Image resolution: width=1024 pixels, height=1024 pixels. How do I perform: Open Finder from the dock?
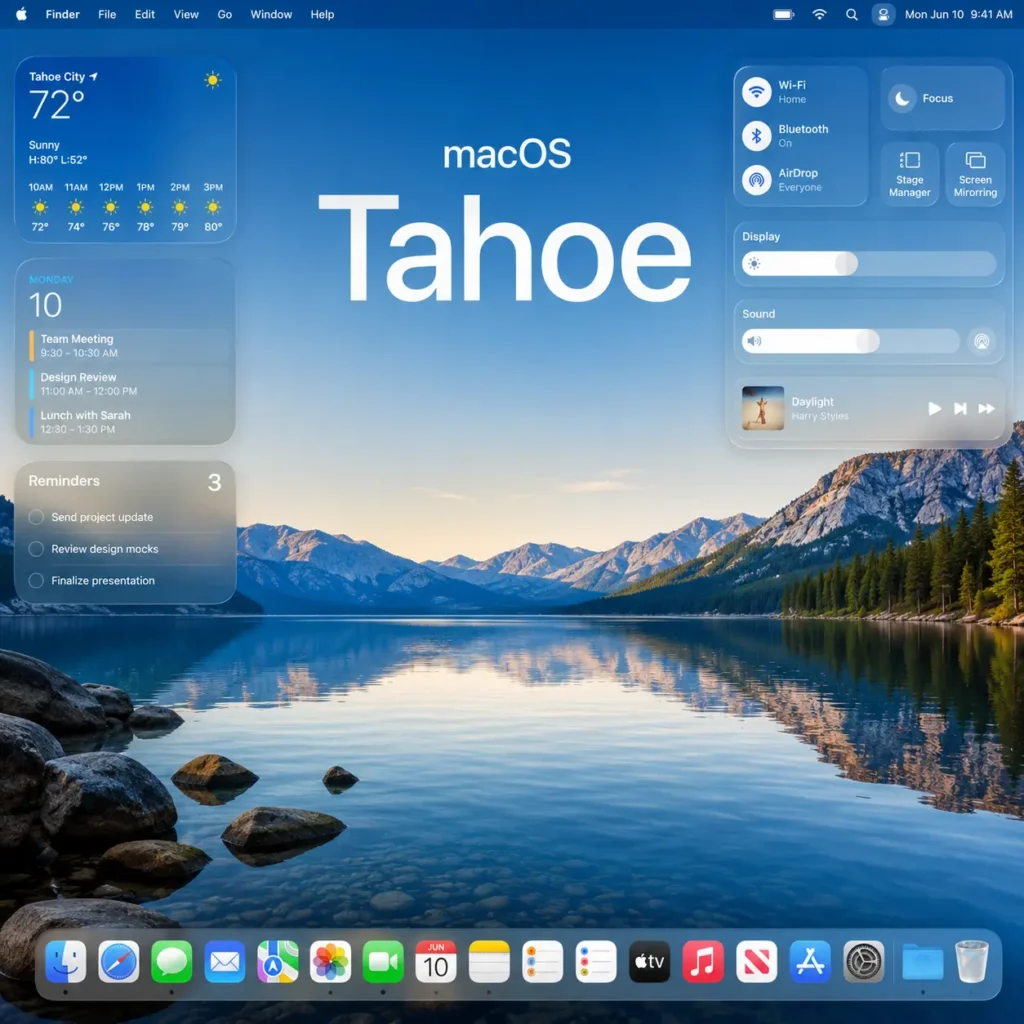tap(65, 961)
